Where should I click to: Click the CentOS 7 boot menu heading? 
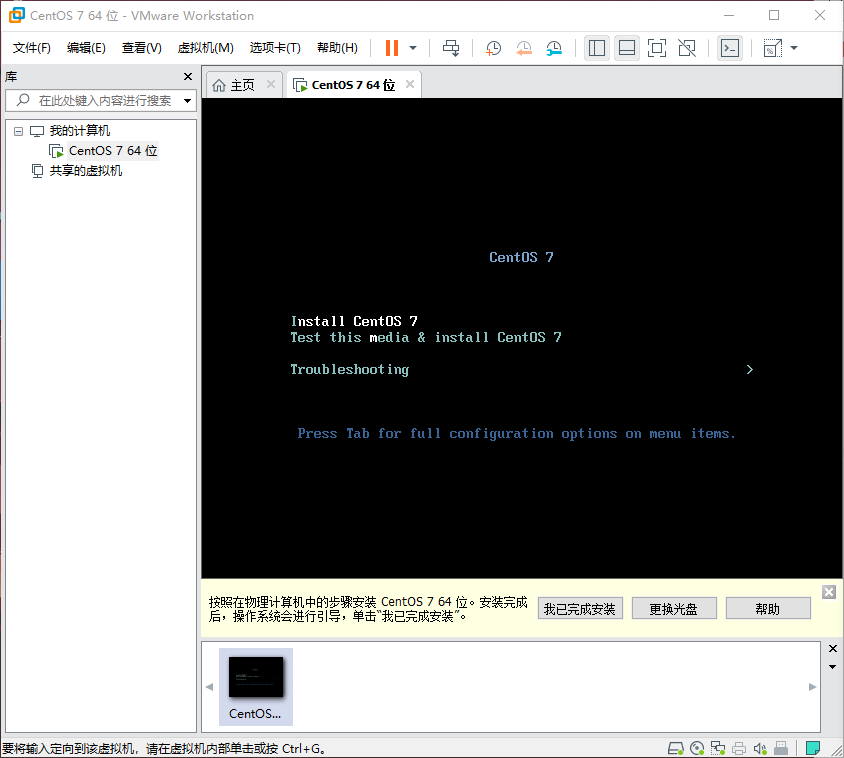pyautogui.click(x=521, y=257)
